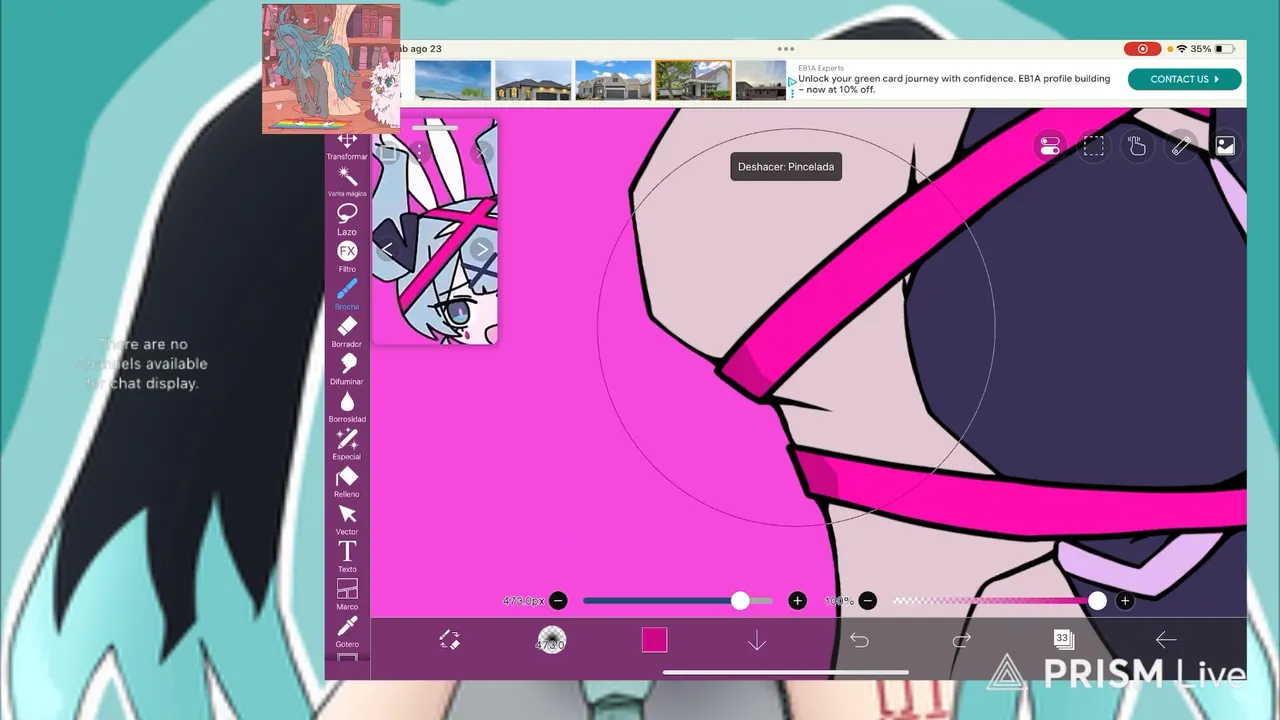Open brush settings preview 473.0

pos(551,640)
